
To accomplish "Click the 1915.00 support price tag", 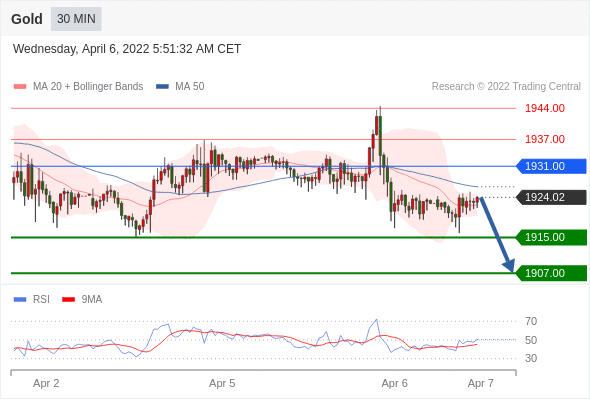I will (x=551, y=237).
